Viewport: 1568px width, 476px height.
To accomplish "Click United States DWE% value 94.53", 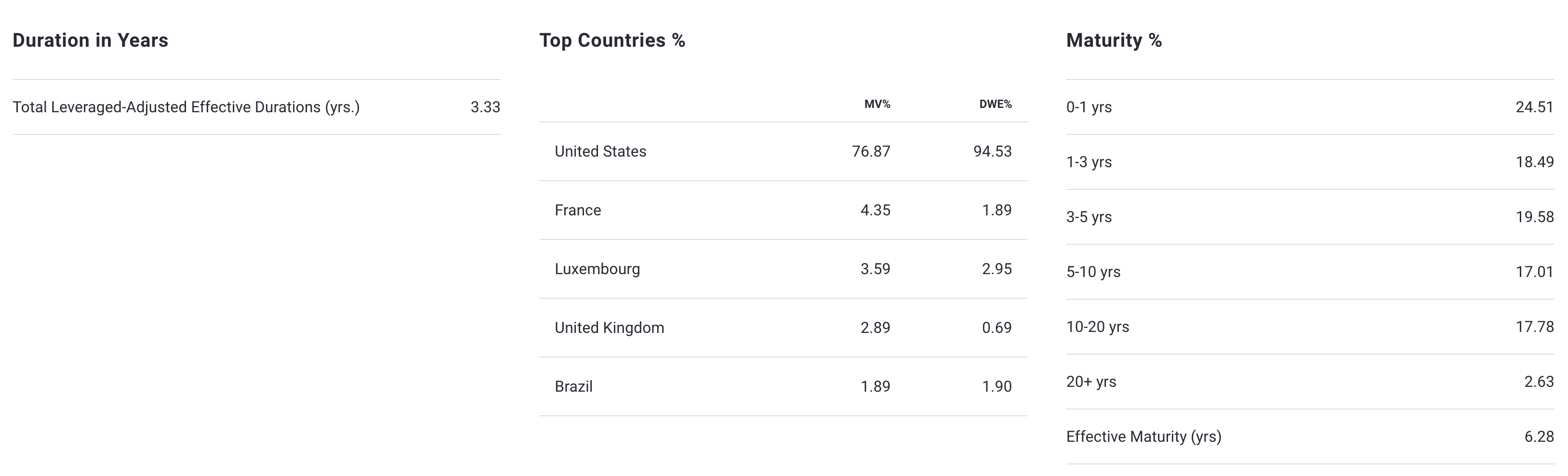I will (x=992, y=151).
